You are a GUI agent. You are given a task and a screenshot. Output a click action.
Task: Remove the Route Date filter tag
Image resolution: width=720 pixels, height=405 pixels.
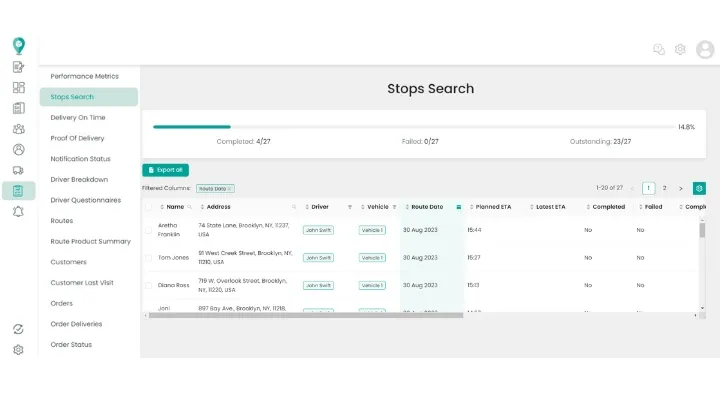click(x=229, y=188)
